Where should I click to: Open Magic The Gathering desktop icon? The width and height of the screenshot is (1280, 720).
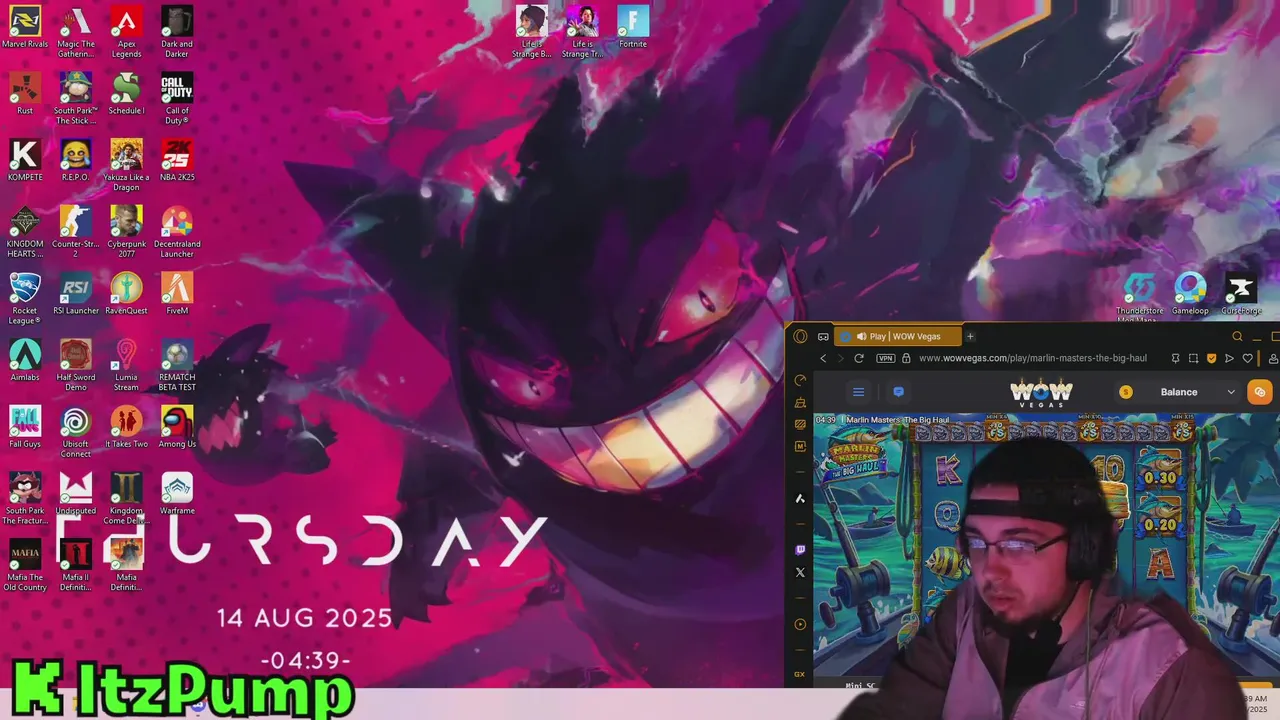(x=75, y=32)
